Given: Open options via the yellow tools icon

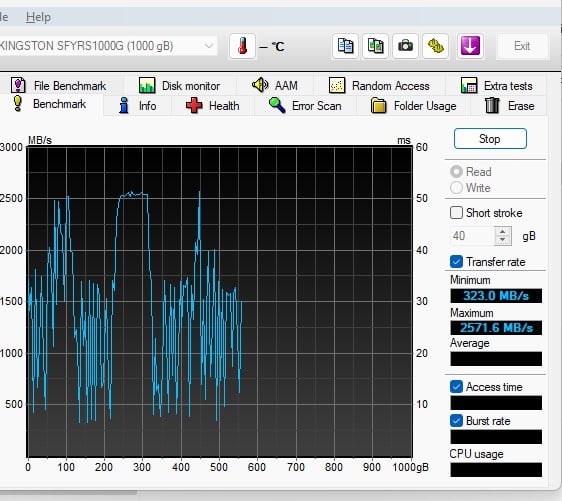Looking at the screenshot, I should pos(435,46).
